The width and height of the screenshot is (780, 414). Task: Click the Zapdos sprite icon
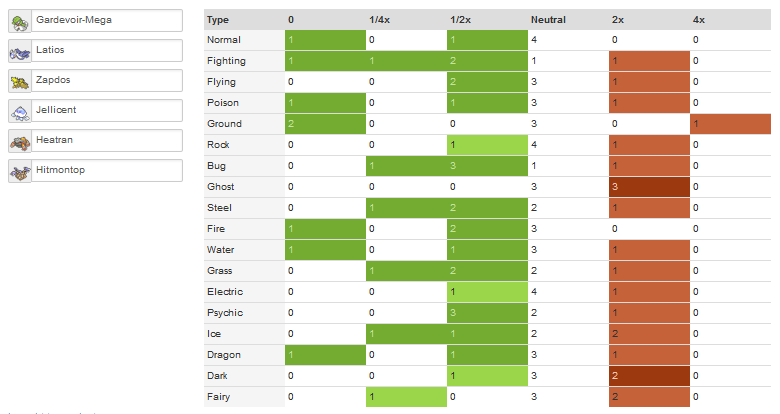20,82
